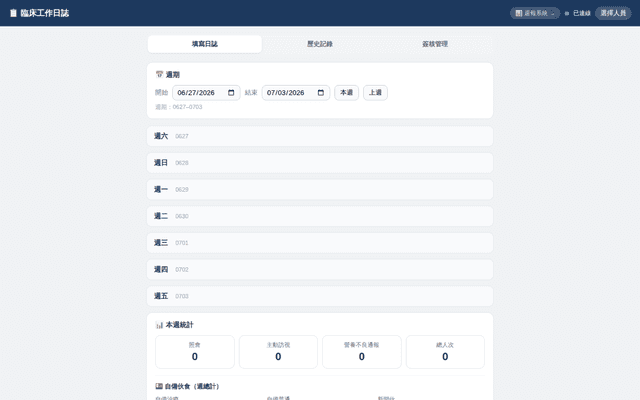This screenshot has width=640, height=400.
Task: Click the 總人次 statistic card
Action: point(445,352)
